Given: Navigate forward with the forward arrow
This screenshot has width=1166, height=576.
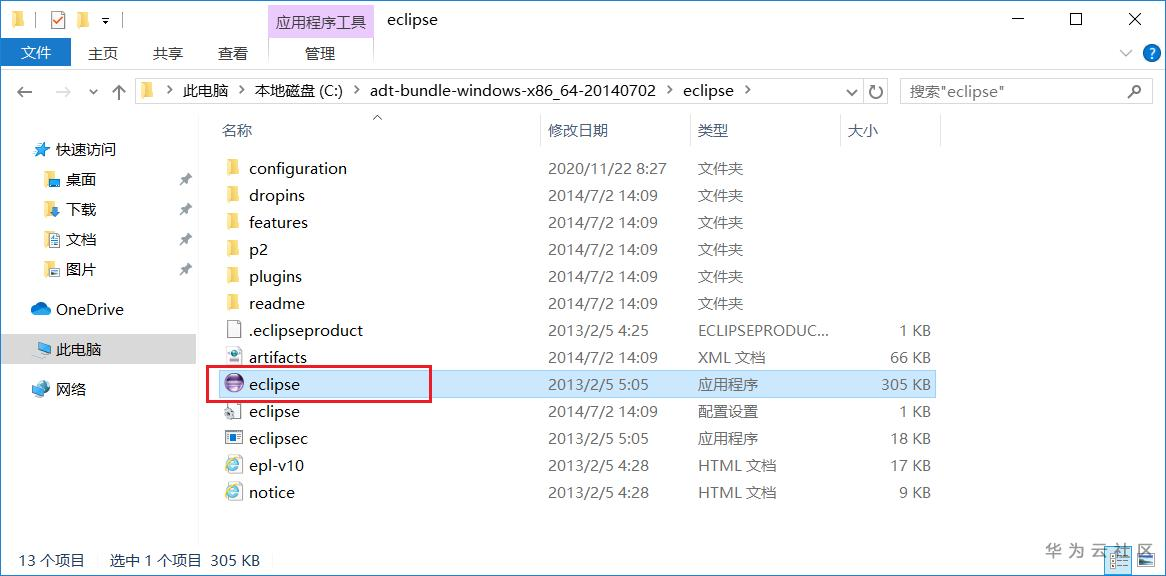Looking at the screenshot, I should tap(63, 91).
